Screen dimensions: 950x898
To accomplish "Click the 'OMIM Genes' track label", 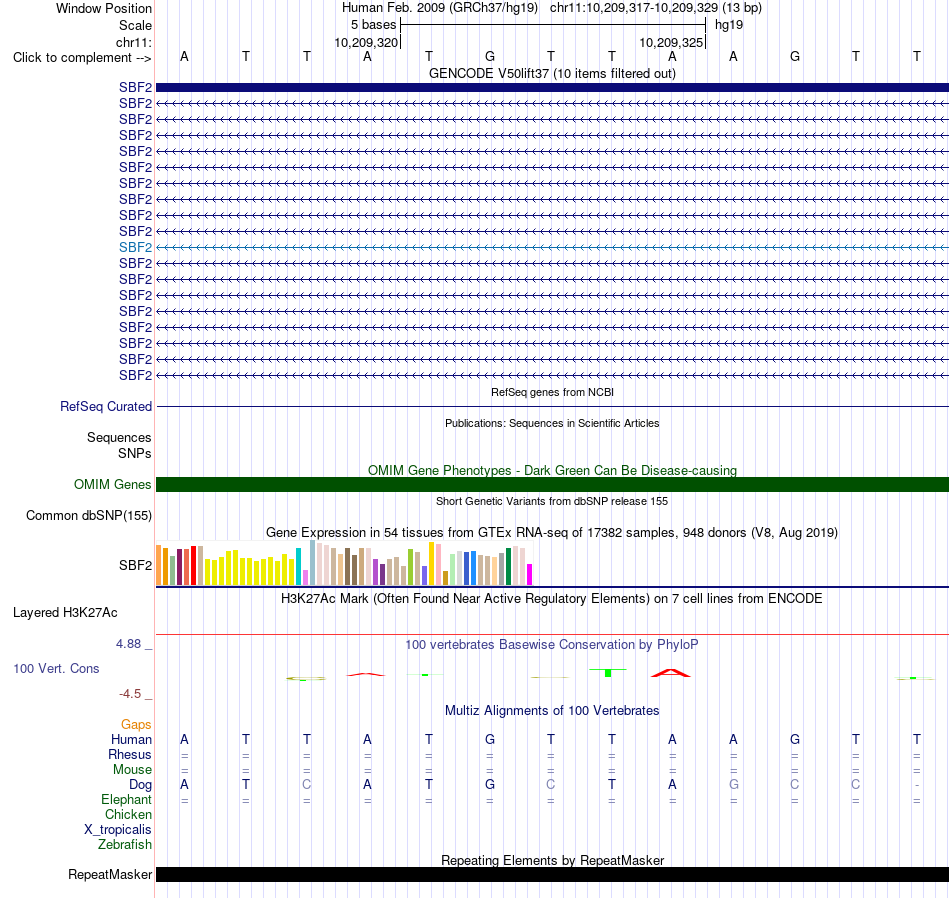I will tap(112, 484).
